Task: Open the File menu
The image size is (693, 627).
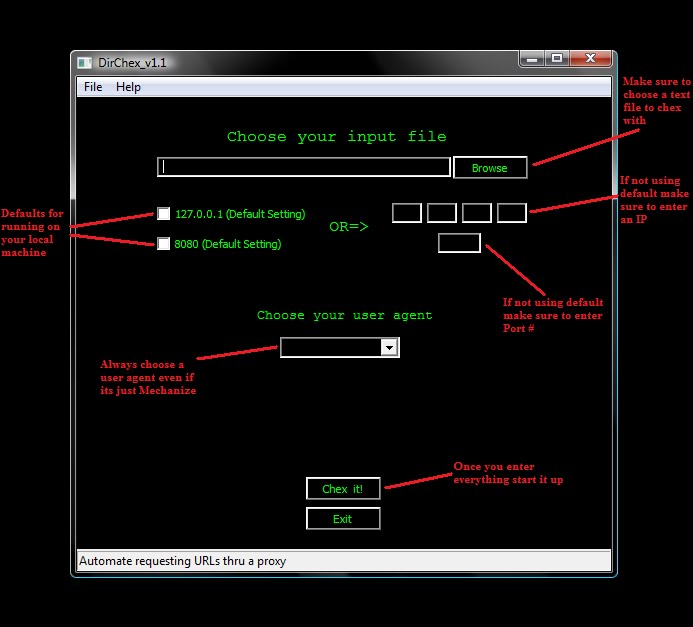Action: pos(93,87)
